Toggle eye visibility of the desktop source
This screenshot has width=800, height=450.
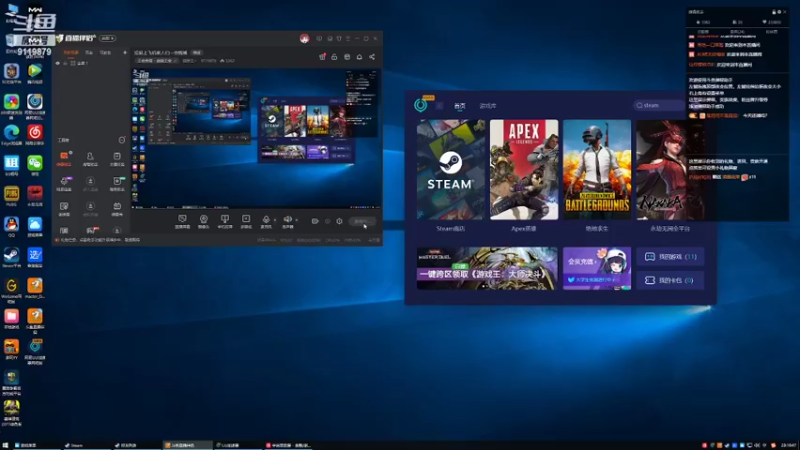(x=58, y=63)
